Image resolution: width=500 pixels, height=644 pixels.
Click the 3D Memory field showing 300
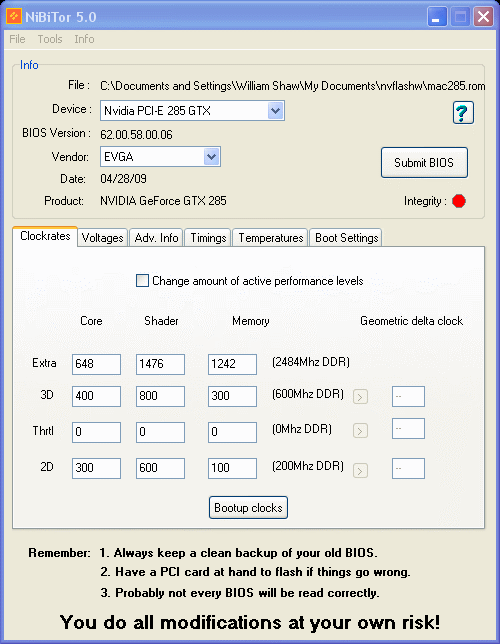tap(232, 396)
